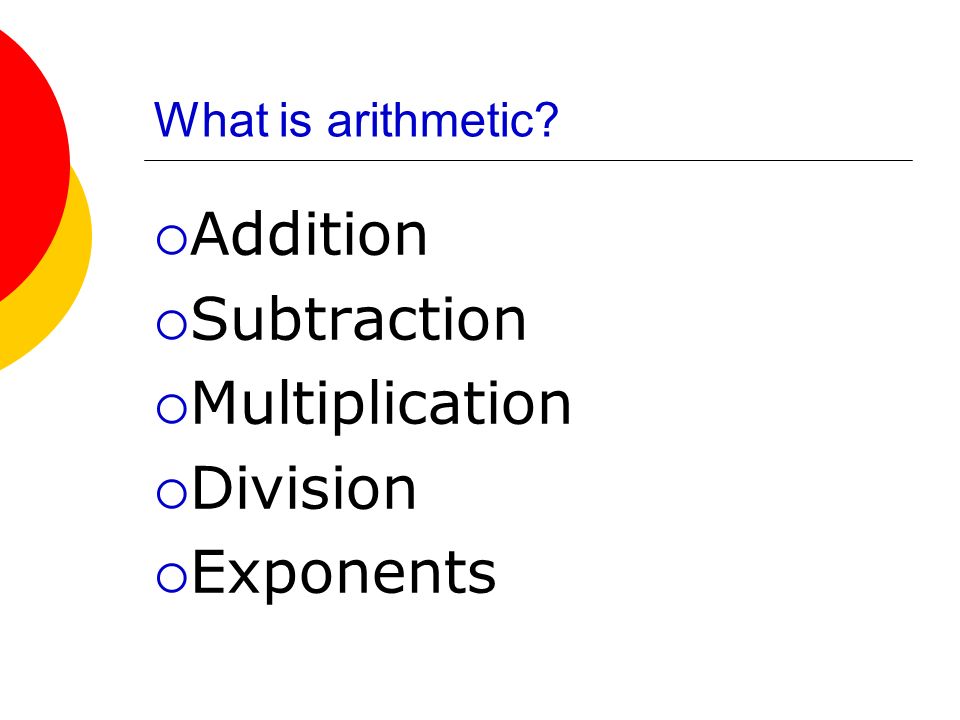This screenshot has width=960, height=720.
Task: Click the capital letter E in Exponents
Action: pyautogui.click(x=210, y=572)
